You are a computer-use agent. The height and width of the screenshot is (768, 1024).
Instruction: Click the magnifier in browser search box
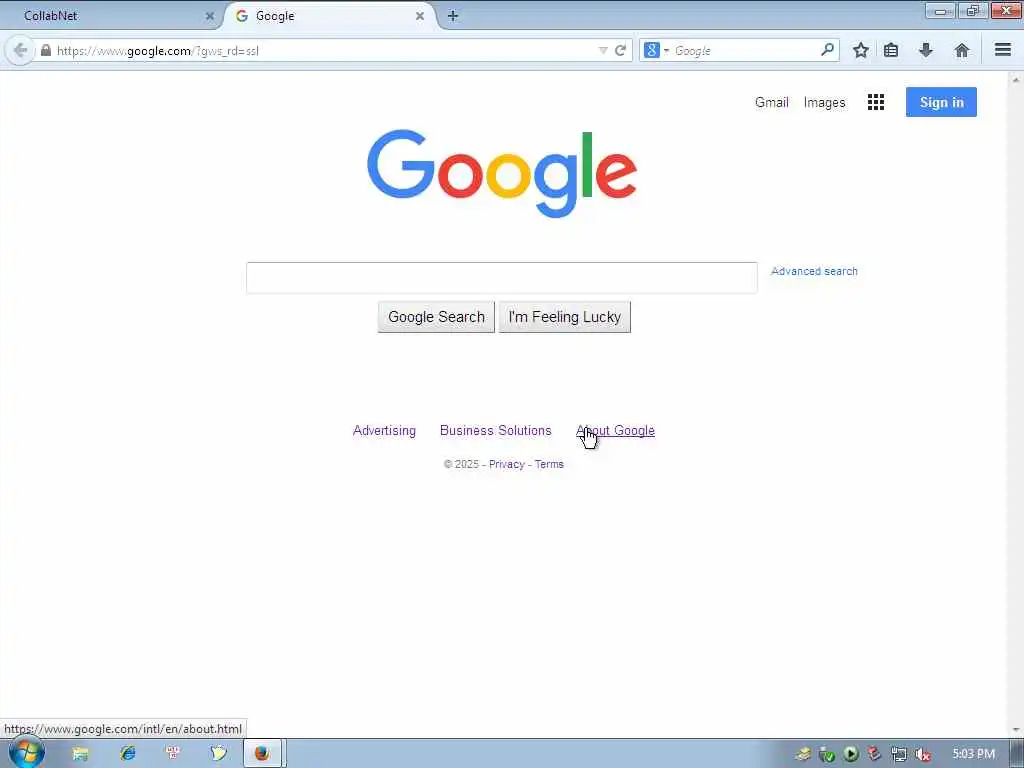827,50
